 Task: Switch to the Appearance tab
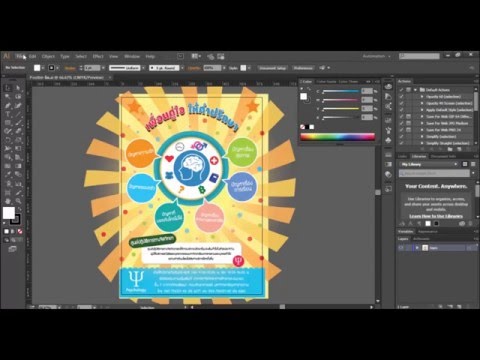click(x=428, y=231)
